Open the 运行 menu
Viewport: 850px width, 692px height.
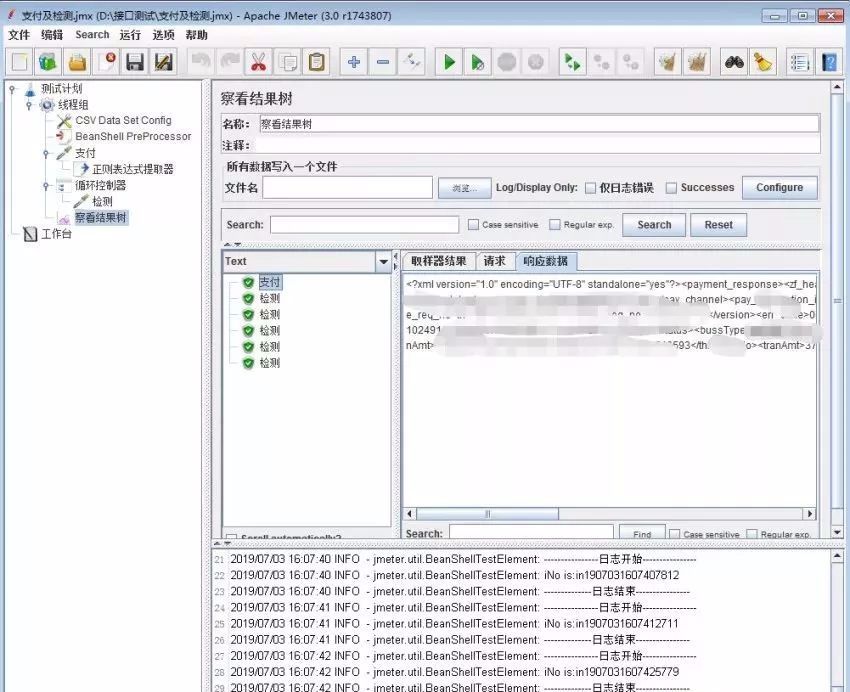(x=130, y=35)
